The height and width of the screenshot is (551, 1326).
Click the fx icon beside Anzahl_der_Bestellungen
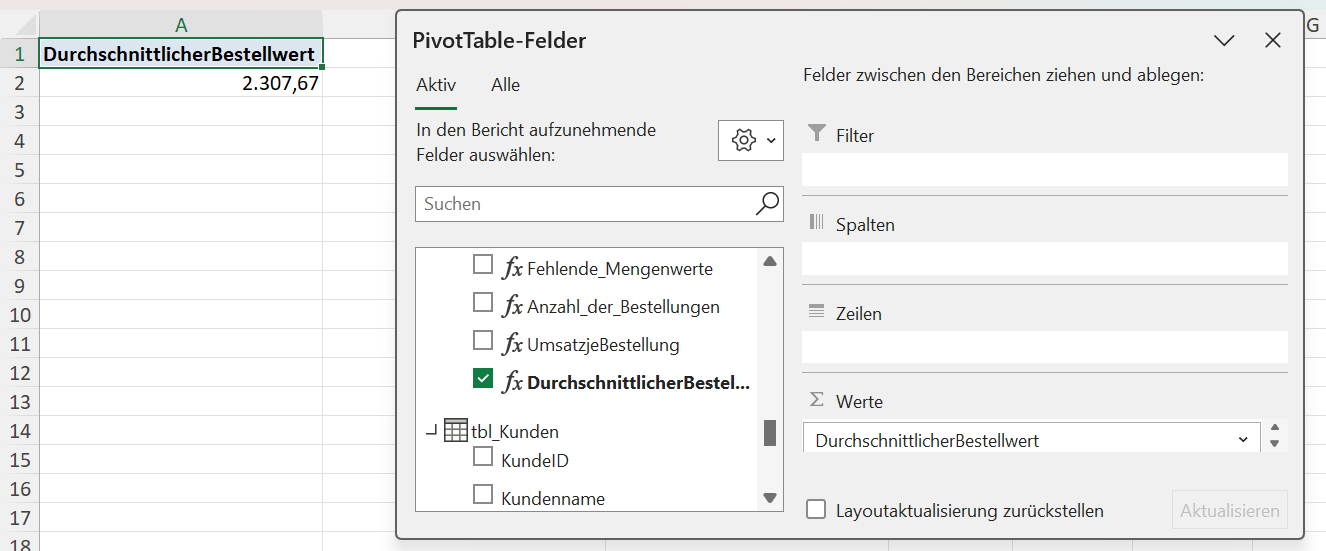[x=512, y=306]
